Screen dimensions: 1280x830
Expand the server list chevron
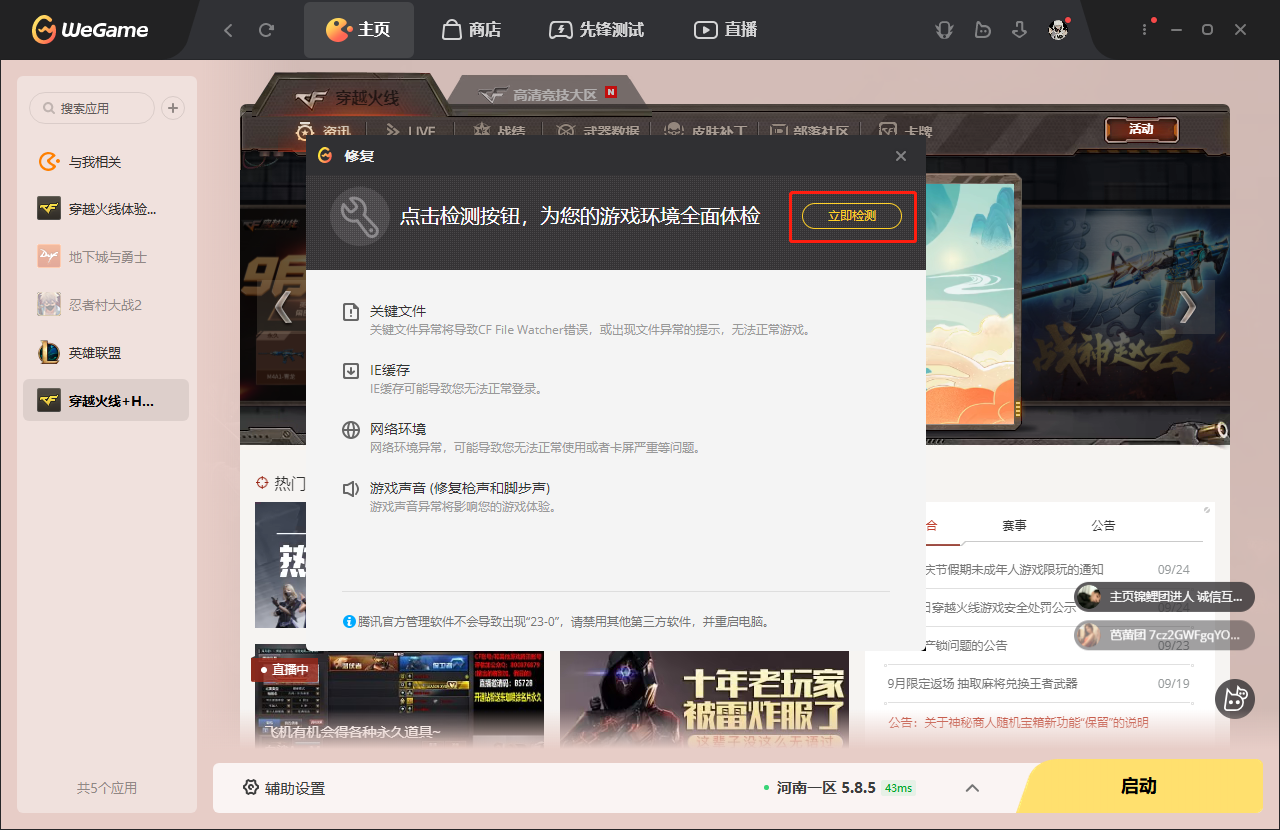972,788
